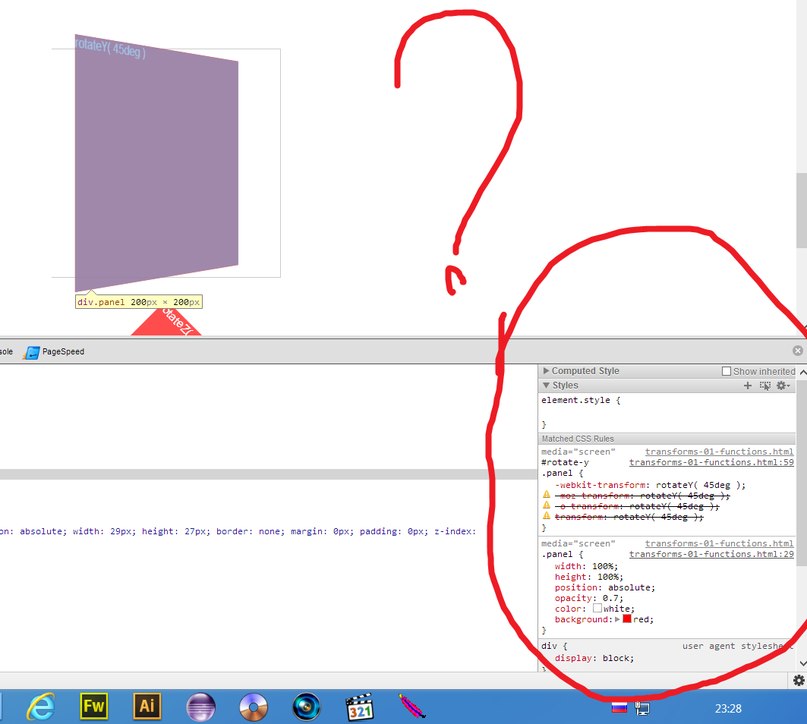Screen dimensions: 807x724
Task: Collapse the Styles section
Action: (546, 385)
